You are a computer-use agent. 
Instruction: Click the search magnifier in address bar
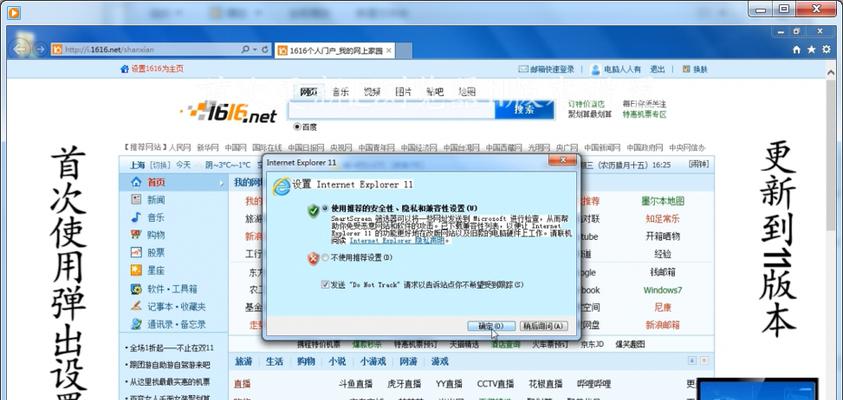point(245,49)
